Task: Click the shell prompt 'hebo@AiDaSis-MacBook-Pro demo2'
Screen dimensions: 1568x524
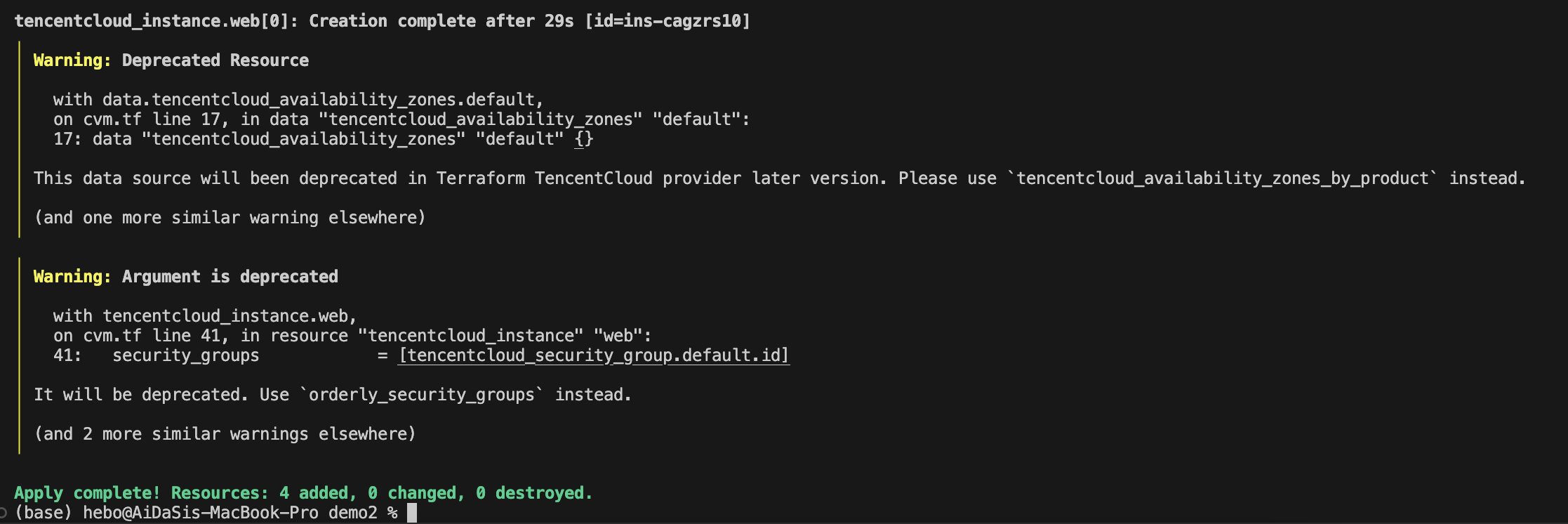Action: (x=230, y=513)
